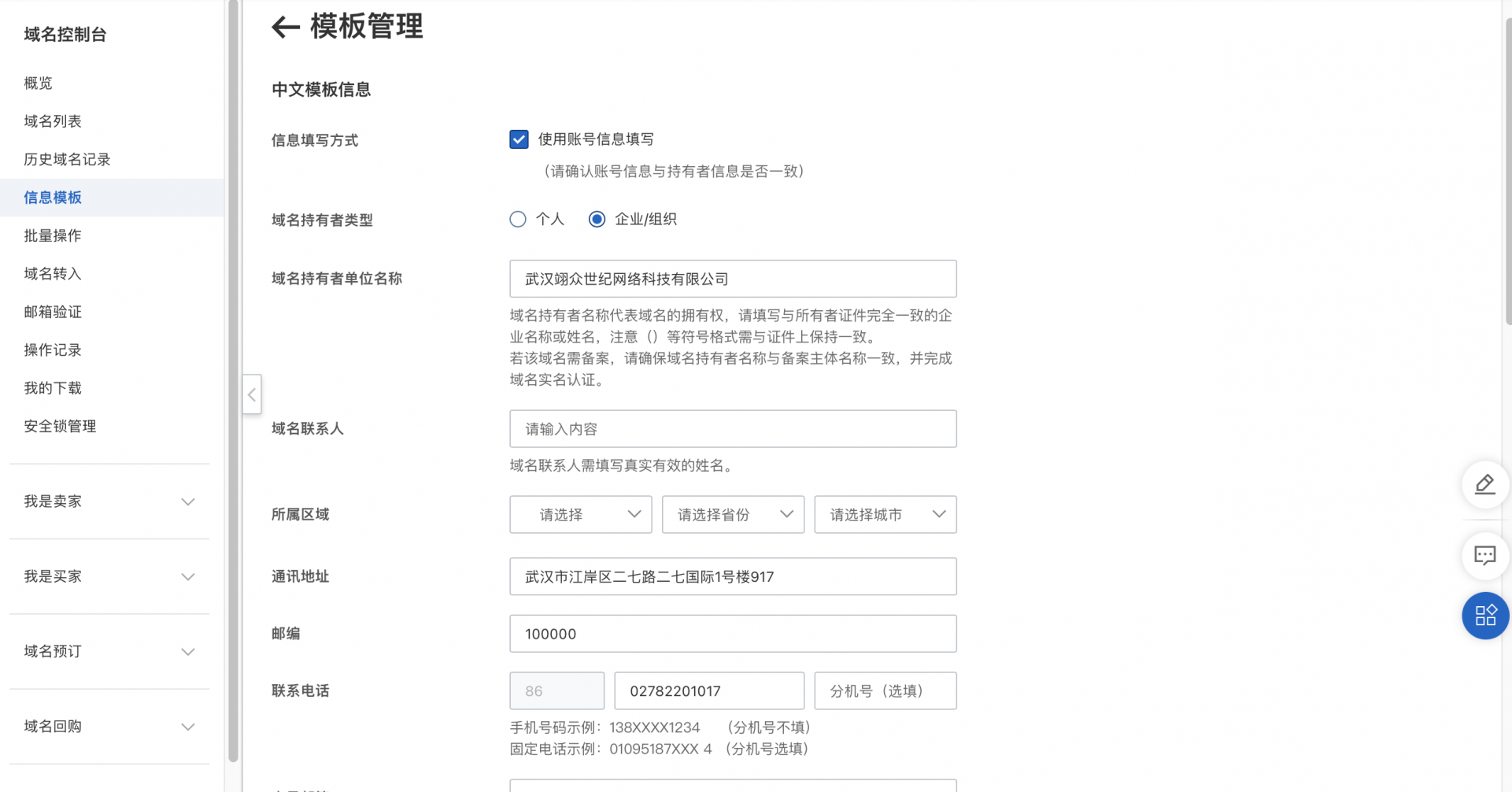1512x792 pixels.
Task: Click the back arrow beside 模板管理
Action: pyautogui.click(x=285, y=28)
